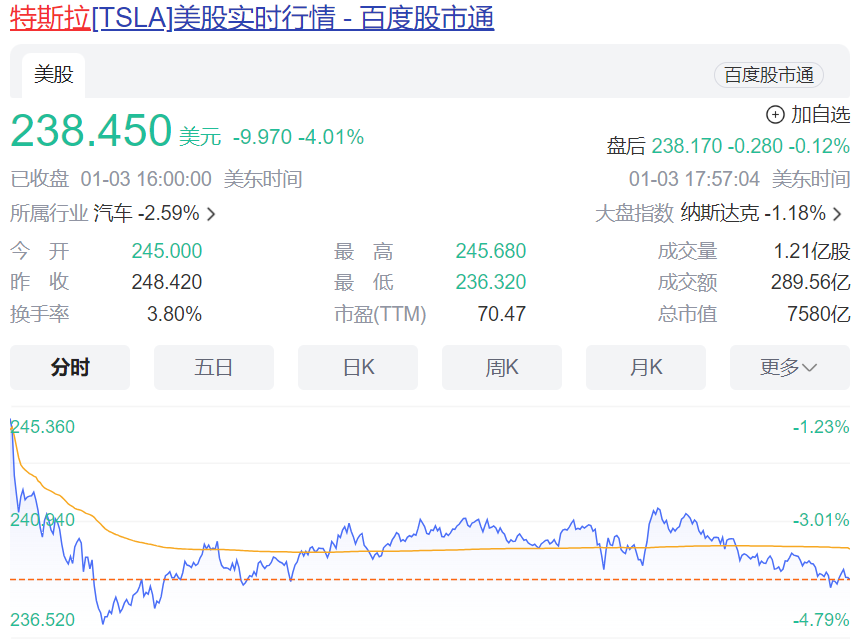Select the 美股 tab
Image resolution: width=868 pixels, height=643 pixels.
tap(54, 75)
